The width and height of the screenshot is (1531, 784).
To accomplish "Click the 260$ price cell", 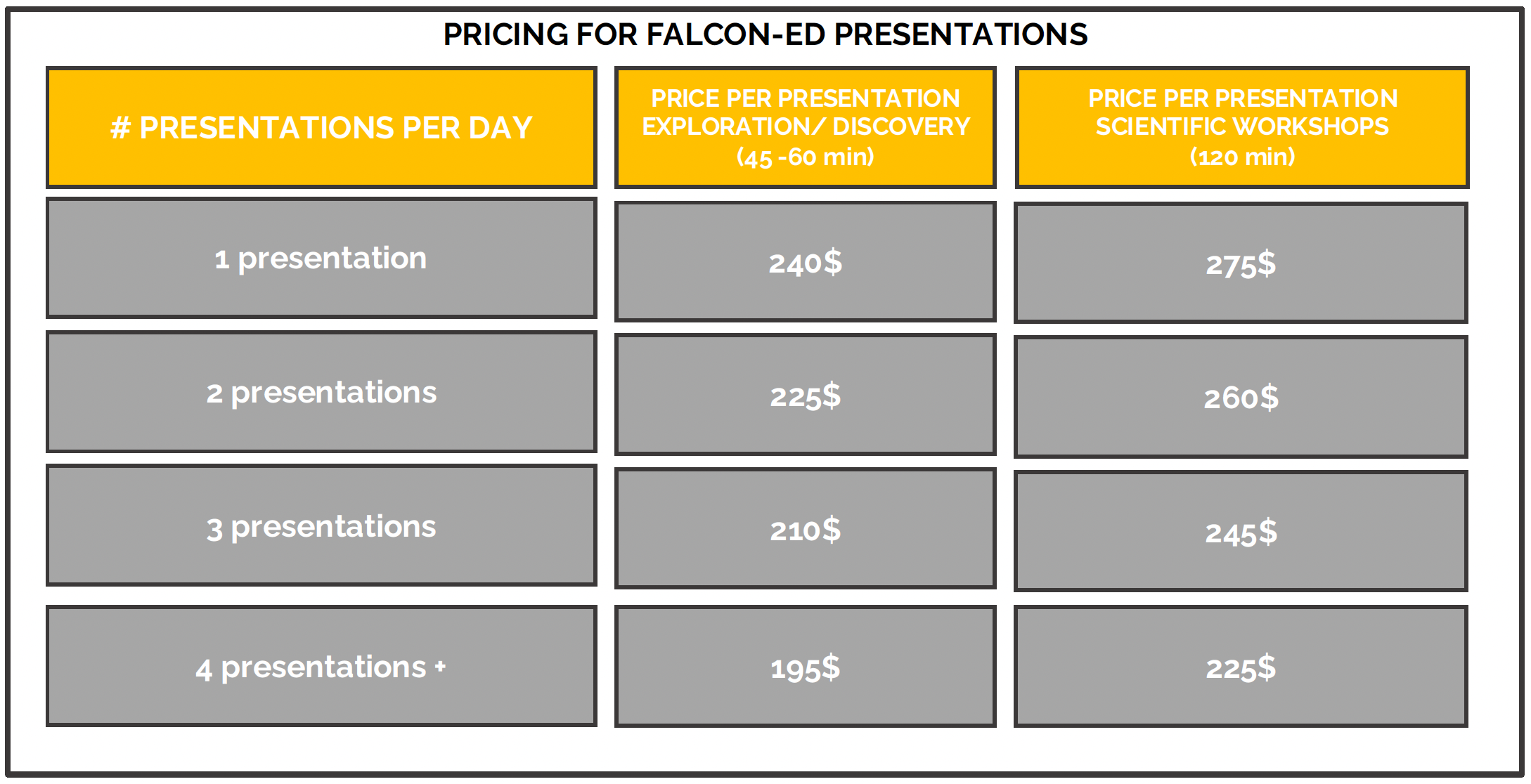I will (x=1241, y=398).
